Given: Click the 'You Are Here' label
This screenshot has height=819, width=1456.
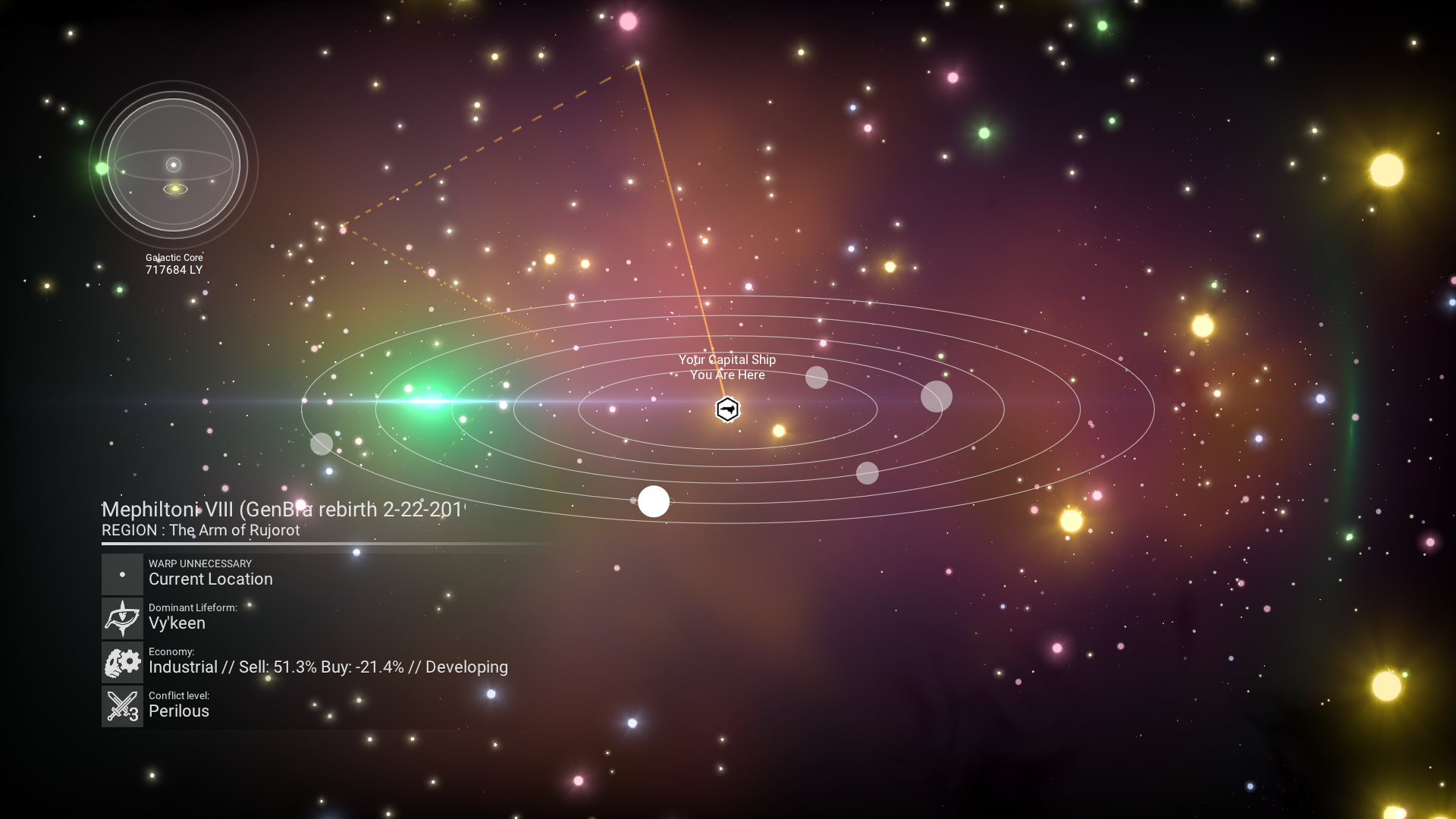Looking at the screenshot, I should point(727,375).
